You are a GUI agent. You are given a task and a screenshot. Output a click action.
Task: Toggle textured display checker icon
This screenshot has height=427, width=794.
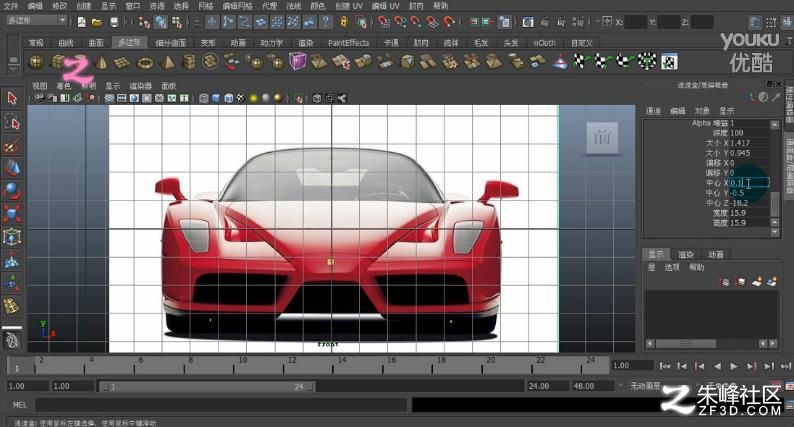(241, 98)
